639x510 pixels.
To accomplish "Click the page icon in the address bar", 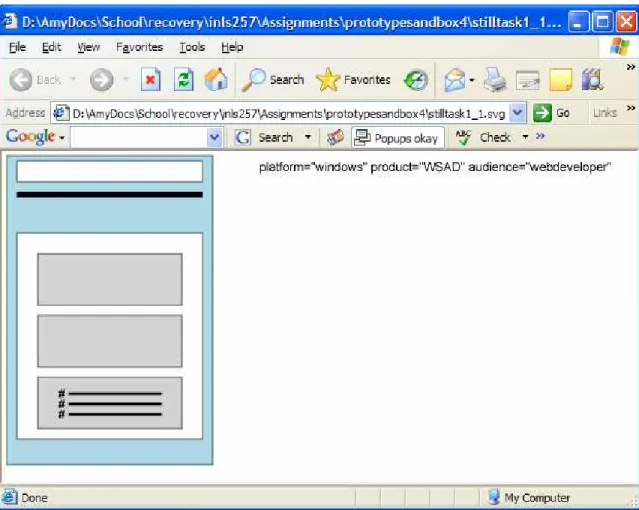I will (61, 113).
